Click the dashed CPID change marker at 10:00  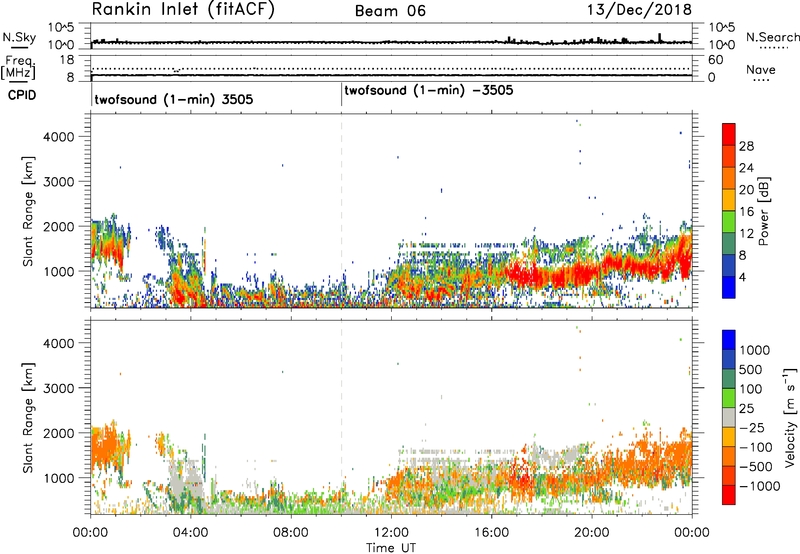(x=341, y=209)
